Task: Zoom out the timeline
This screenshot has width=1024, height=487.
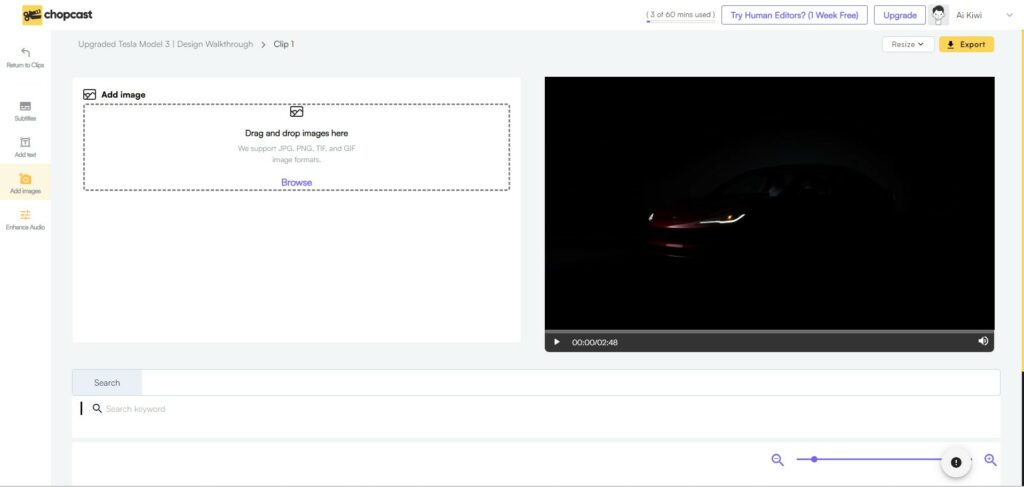Action: tap(777, 460)
